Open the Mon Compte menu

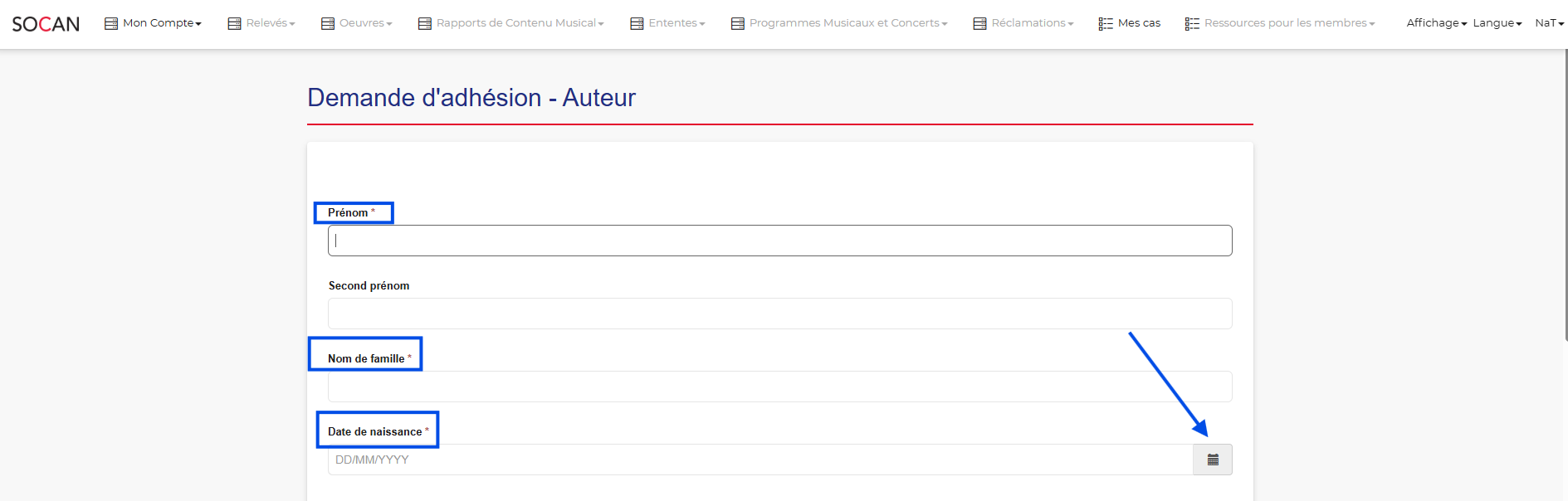pos(161,23)
